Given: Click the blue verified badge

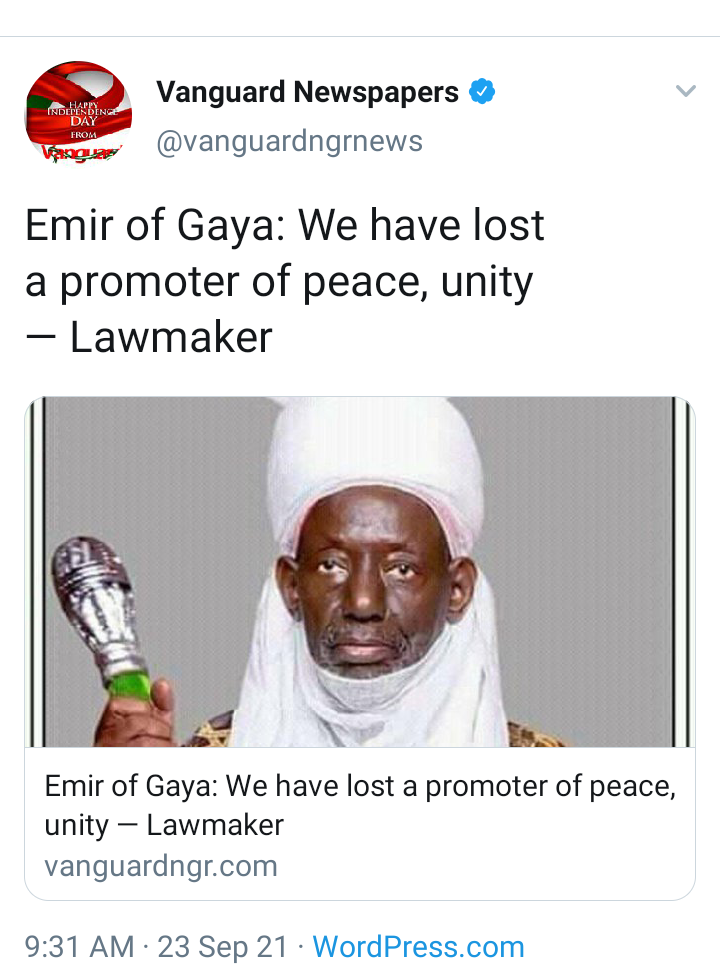Looking at the screenshot, I should click(x=482, y=92).
